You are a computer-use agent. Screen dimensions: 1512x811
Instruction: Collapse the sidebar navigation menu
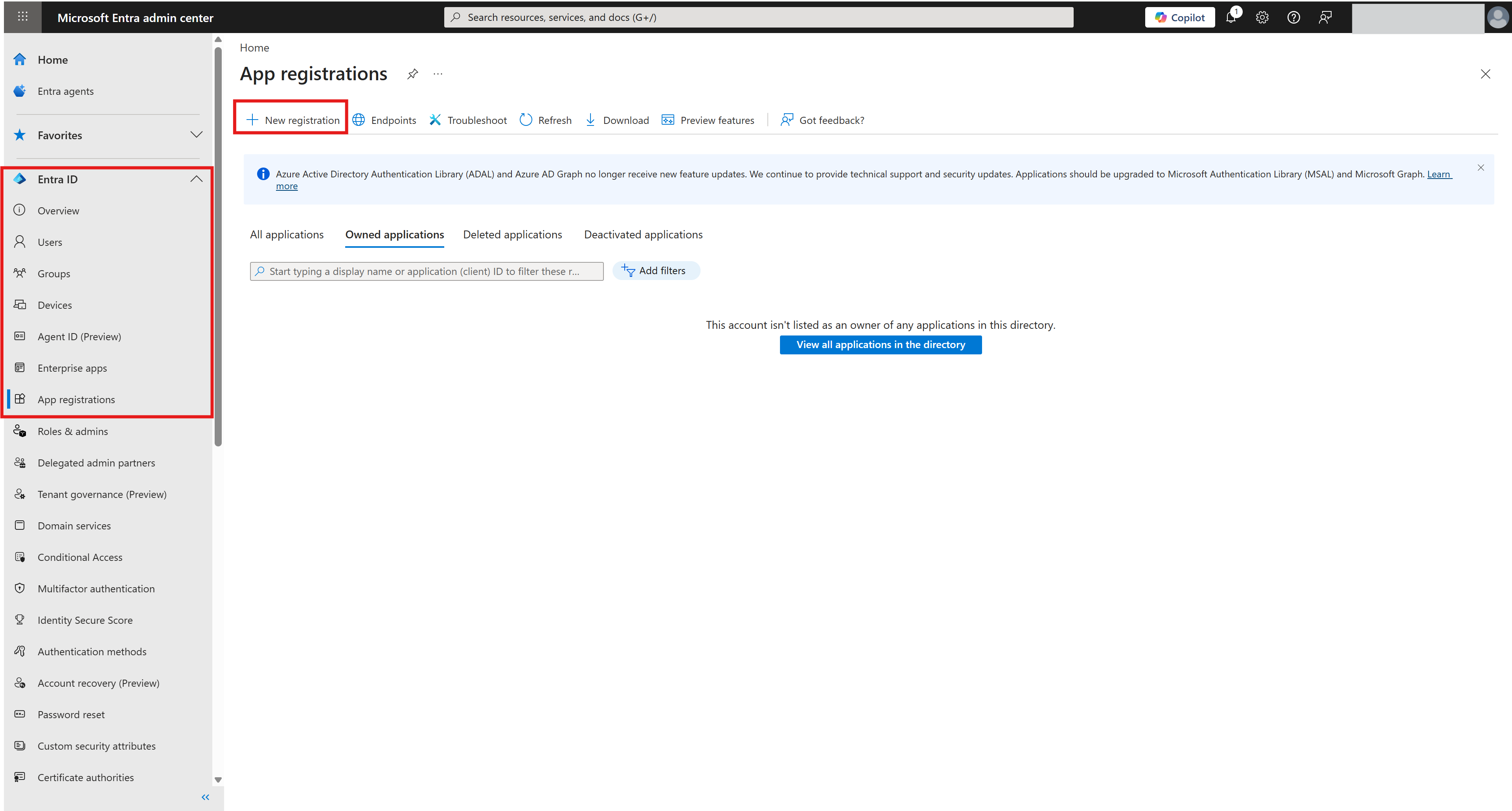[x=206, y=797]
